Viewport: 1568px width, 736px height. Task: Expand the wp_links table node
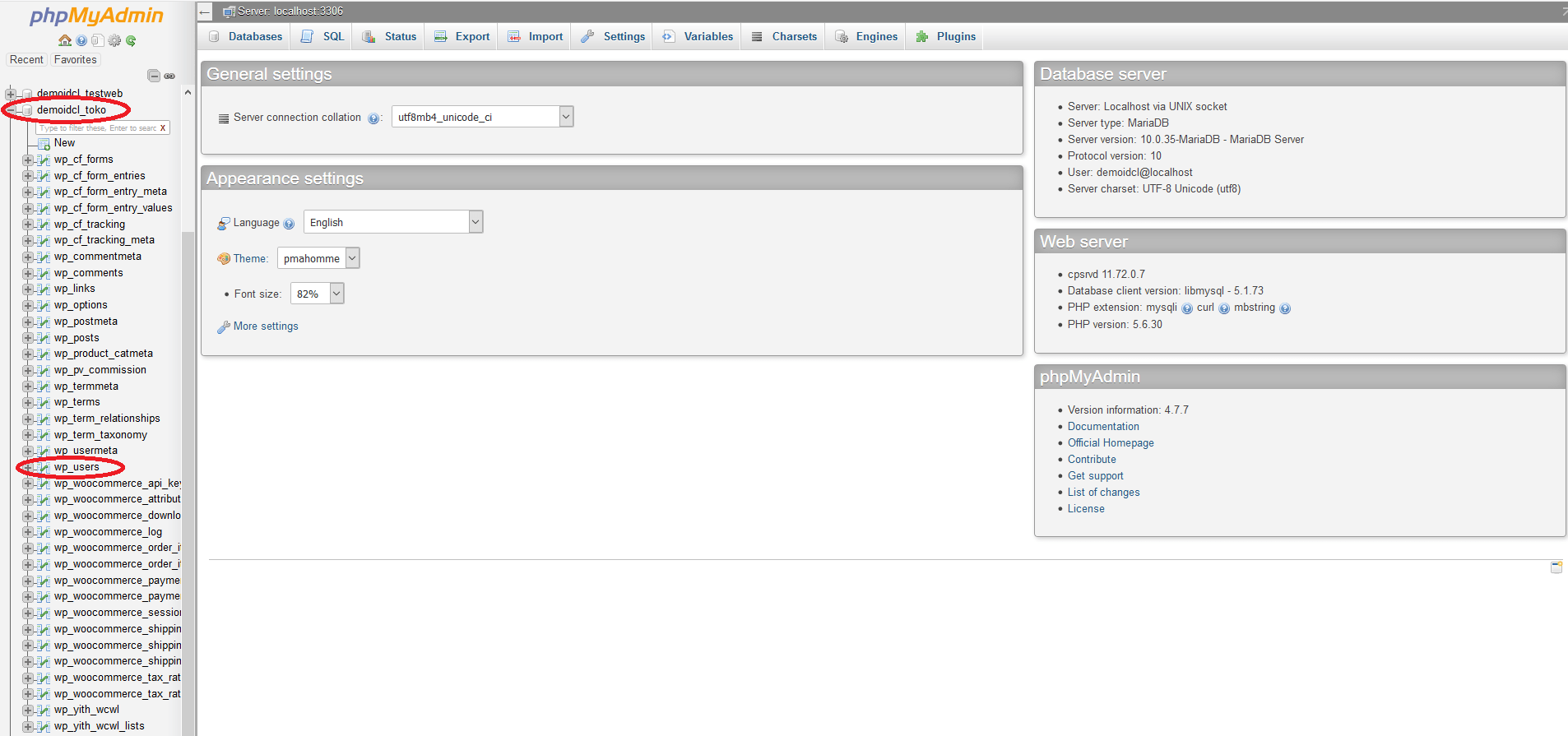[x=28, y=289]
